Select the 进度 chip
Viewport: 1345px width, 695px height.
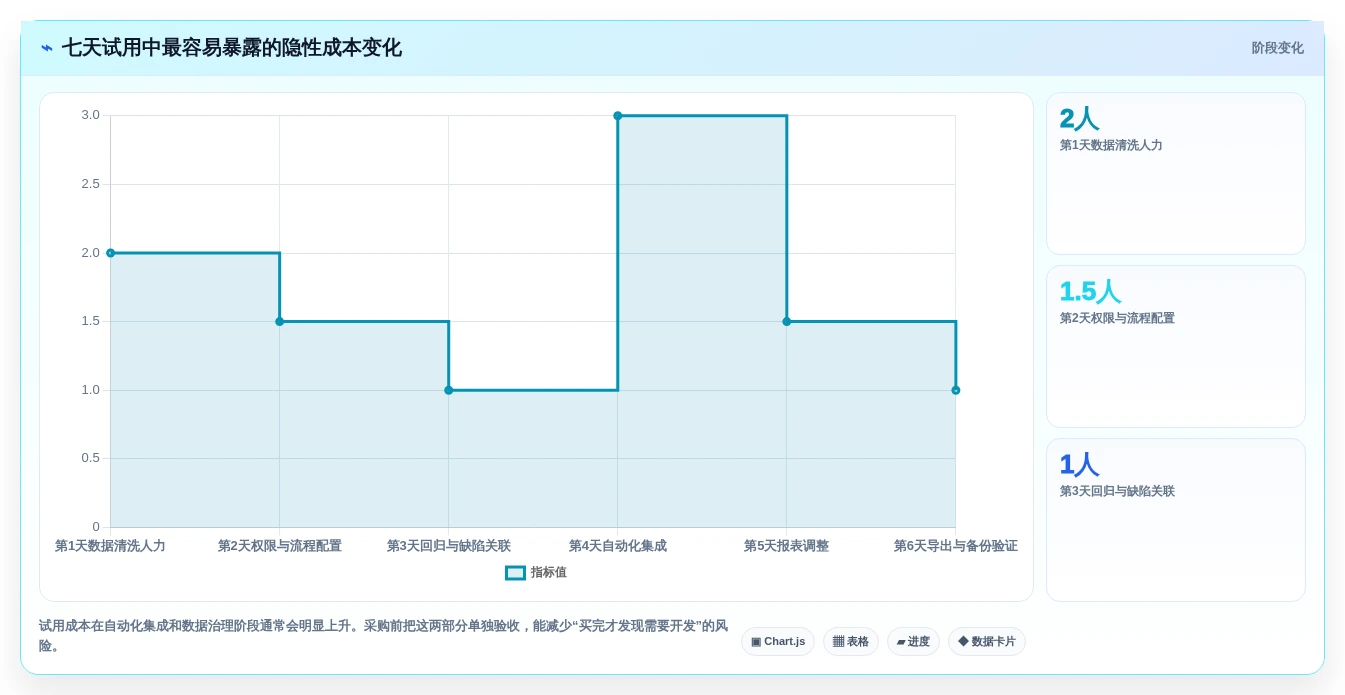tap(913, 641)
